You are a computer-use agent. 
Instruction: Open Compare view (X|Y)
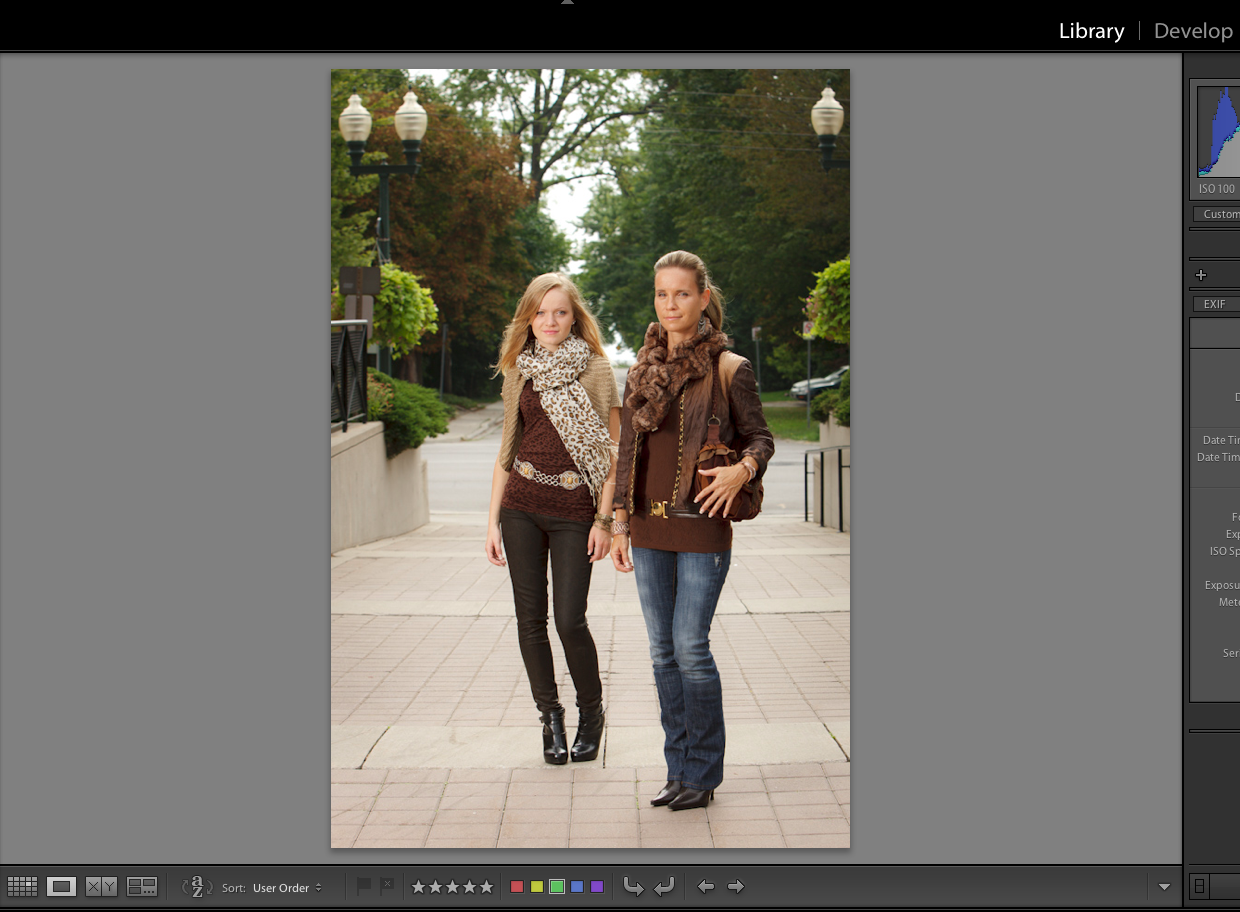[101, 887]
